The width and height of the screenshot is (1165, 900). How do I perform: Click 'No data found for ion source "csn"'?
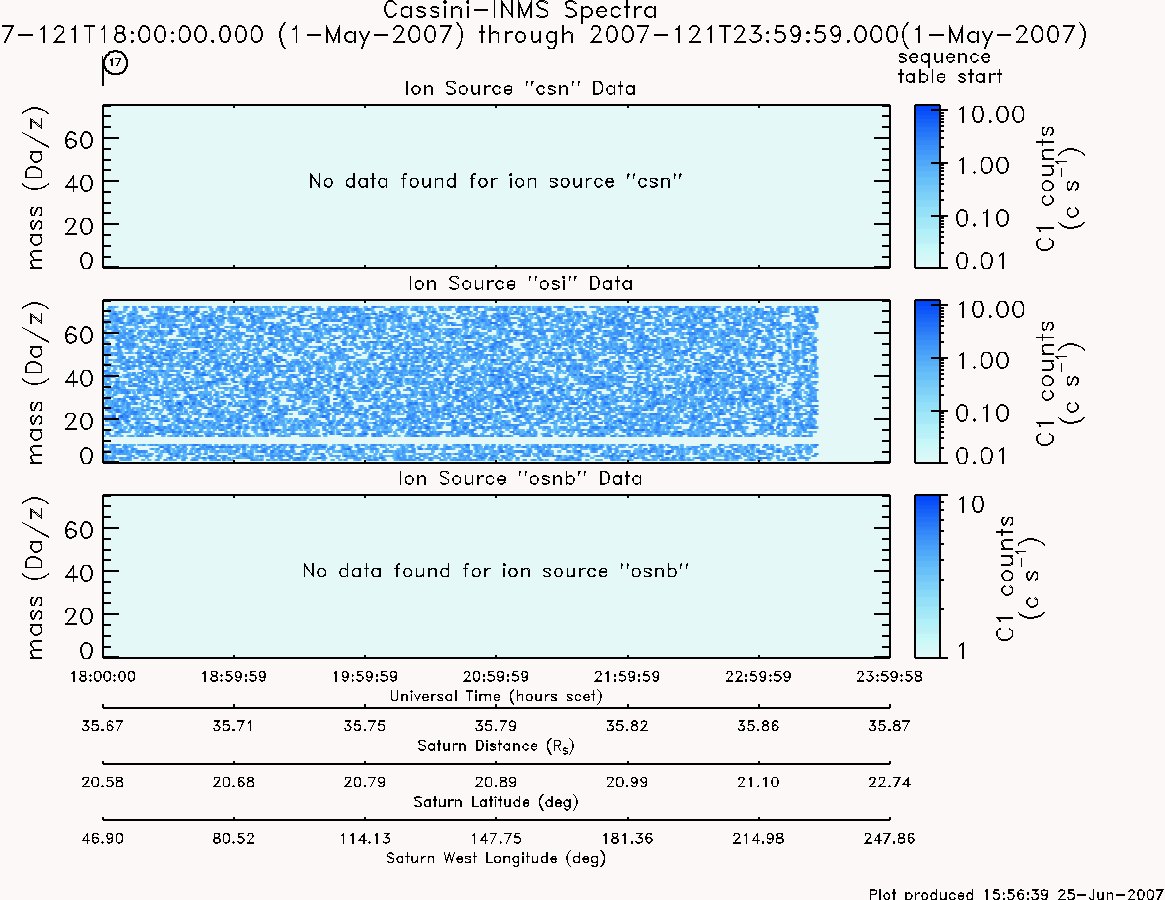[496, 181]
